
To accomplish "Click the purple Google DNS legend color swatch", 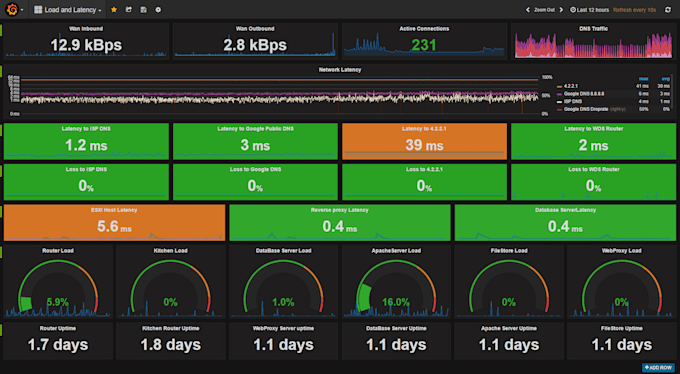I will (559, 94).
